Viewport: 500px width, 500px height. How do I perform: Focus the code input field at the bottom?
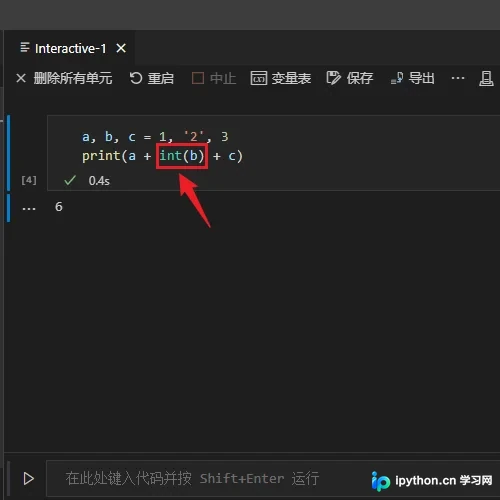tap(273, 479)
